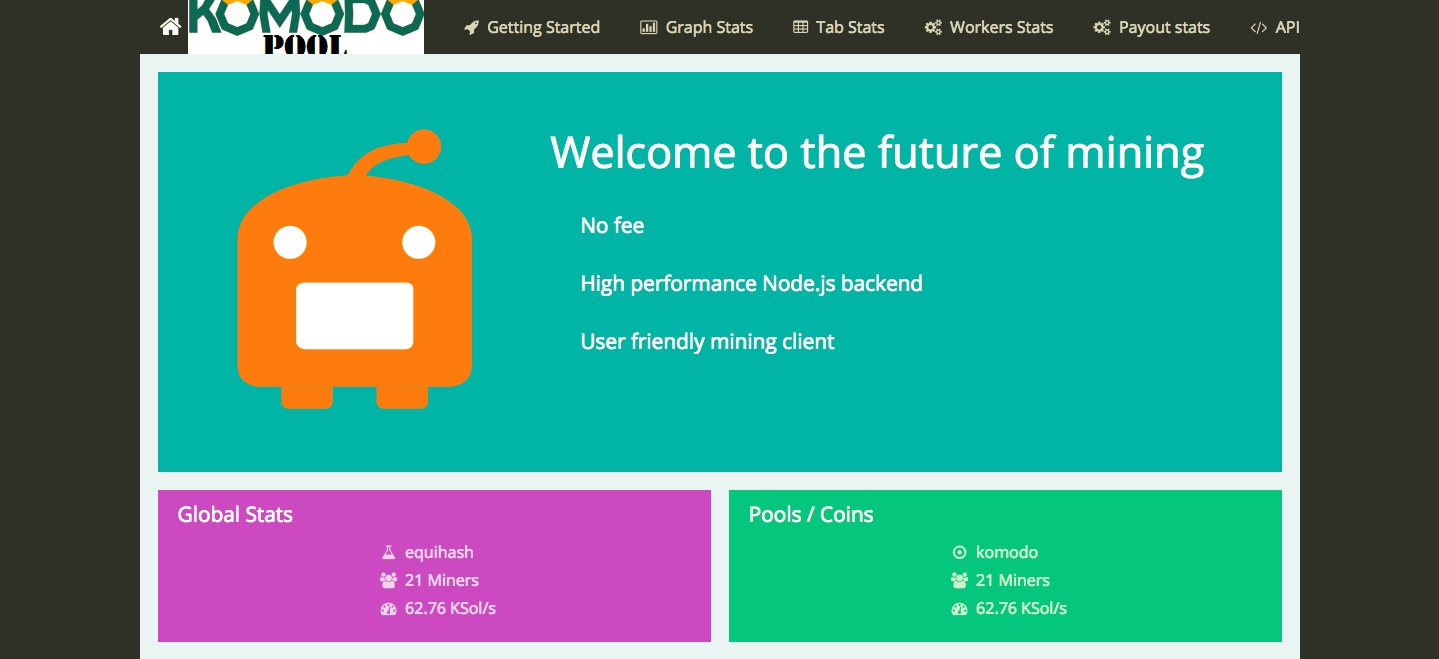The height and width of the screenshot is (659, 1439).
Task: Click 21 Miners in Global Stats
Action: 442,580
